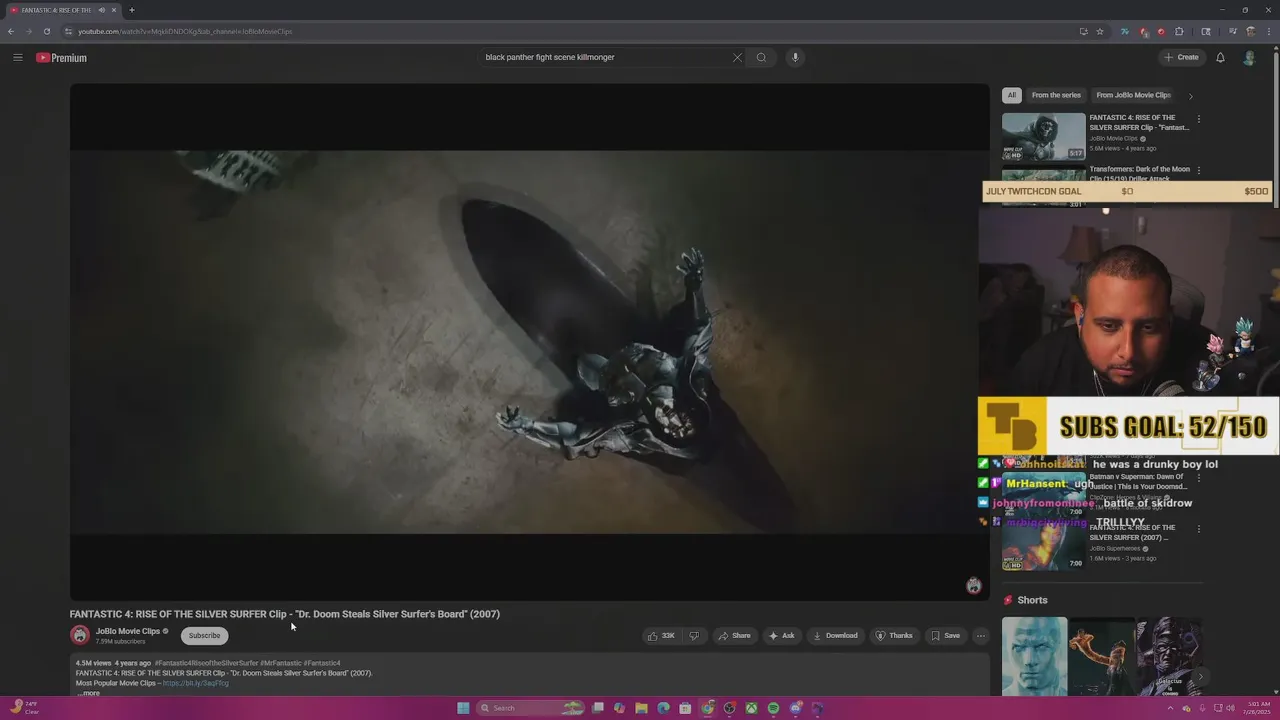Open YouTube account avatar menu
The width and height of the screenshot is (1280, 720).
click(x=1249, y=57)
